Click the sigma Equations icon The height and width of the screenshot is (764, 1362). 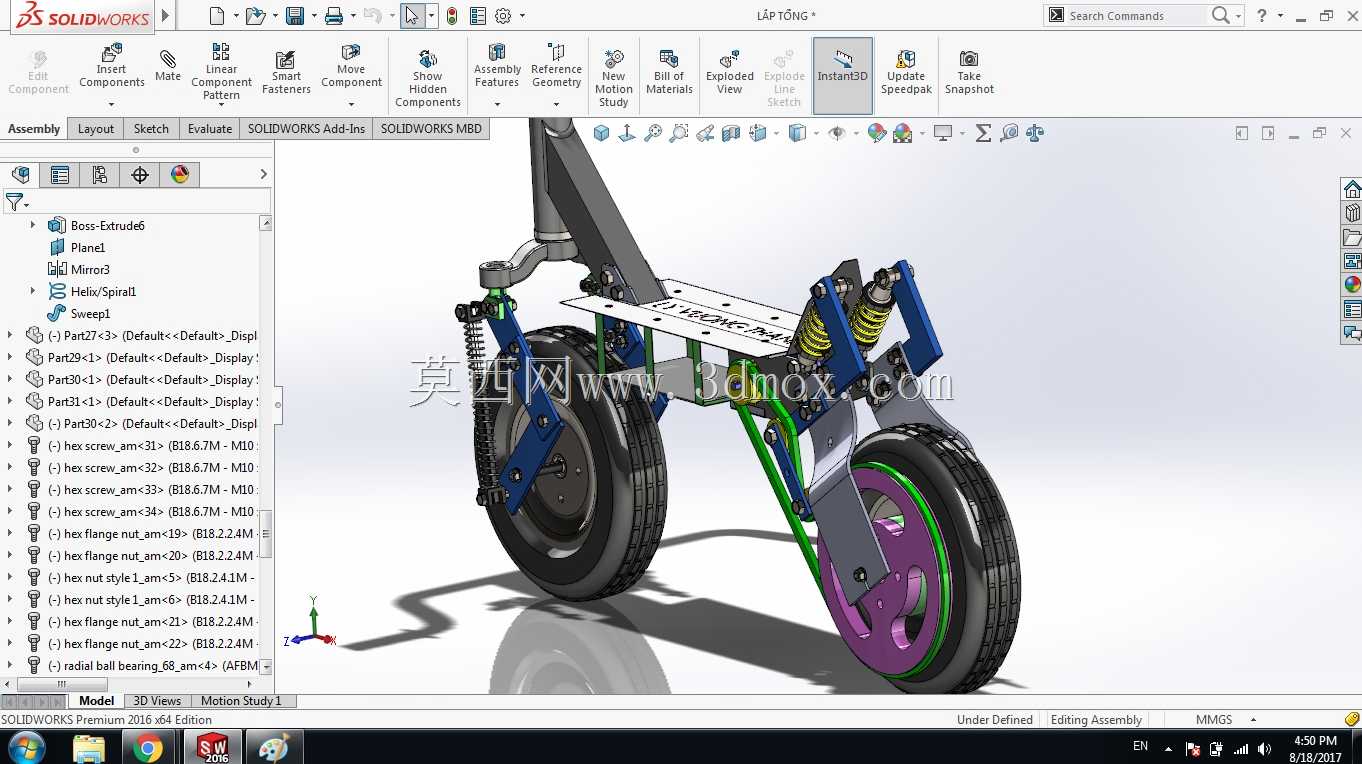point(983,133)
